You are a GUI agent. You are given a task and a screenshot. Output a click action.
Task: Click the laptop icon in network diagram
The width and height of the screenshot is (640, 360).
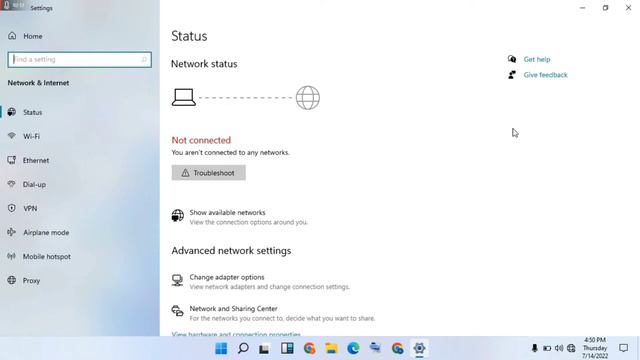tap(184, 98)
